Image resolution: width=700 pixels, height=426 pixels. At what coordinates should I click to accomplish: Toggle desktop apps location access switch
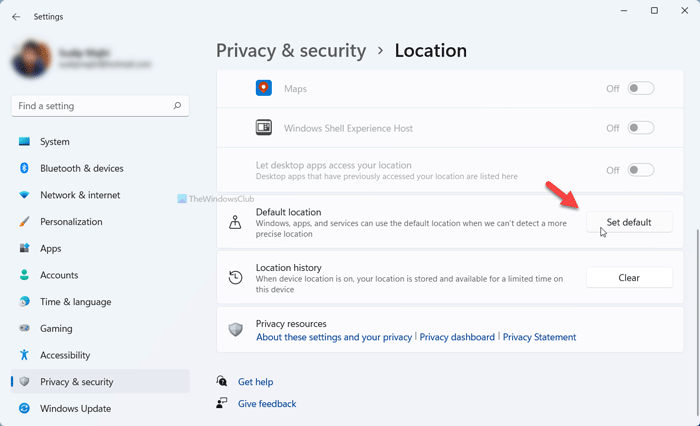point(640,170)
